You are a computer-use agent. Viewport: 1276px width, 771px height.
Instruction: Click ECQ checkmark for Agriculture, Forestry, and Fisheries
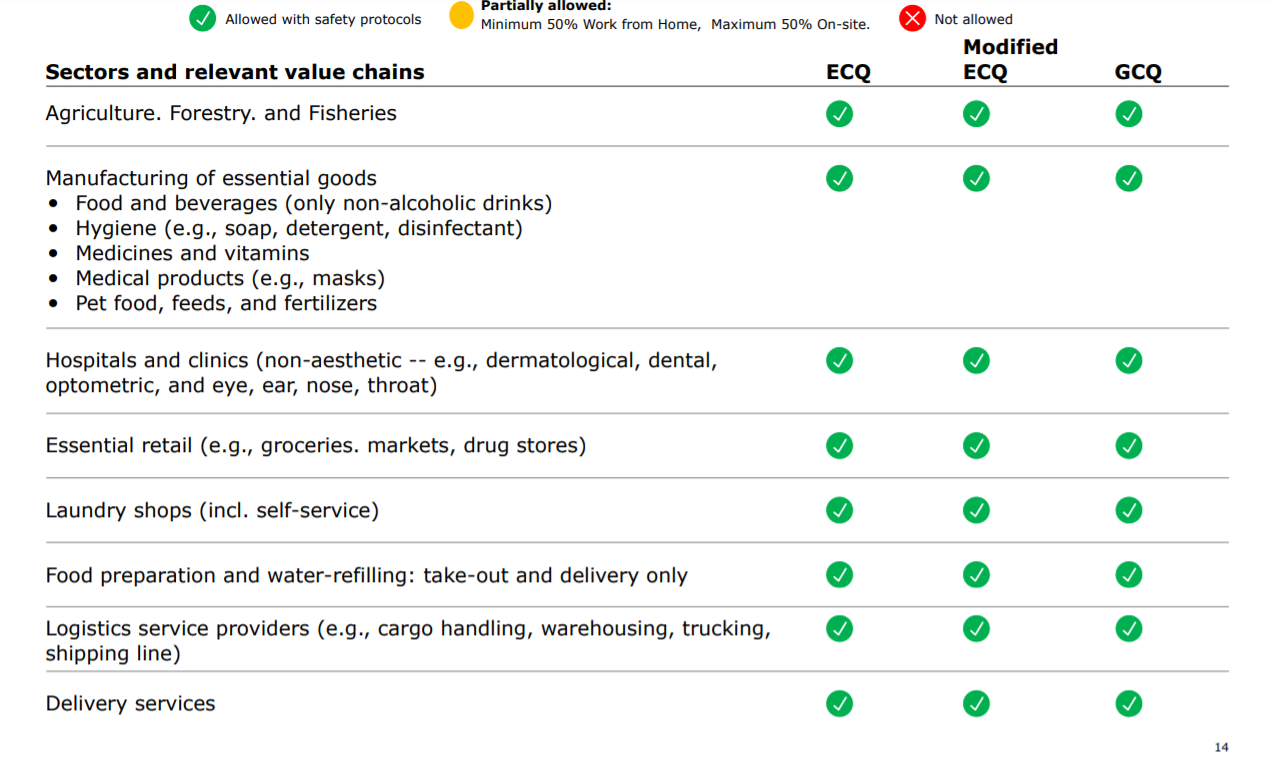(839, 114)
